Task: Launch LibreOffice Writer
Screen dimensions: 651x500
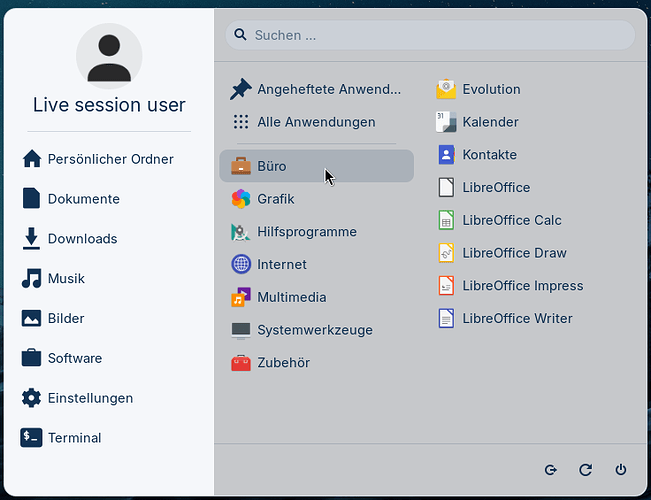Action: coord(504,319)
